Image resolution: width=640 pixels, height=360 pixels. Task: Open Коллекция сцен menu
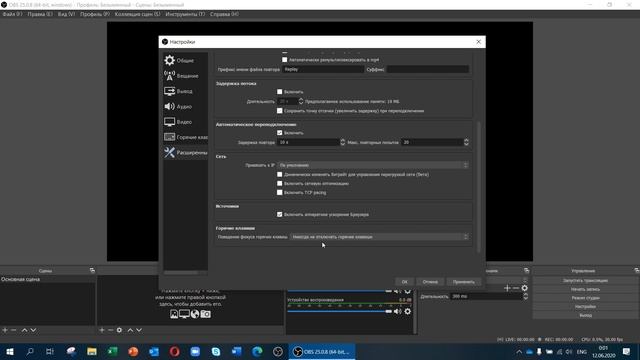coord(137,14)
